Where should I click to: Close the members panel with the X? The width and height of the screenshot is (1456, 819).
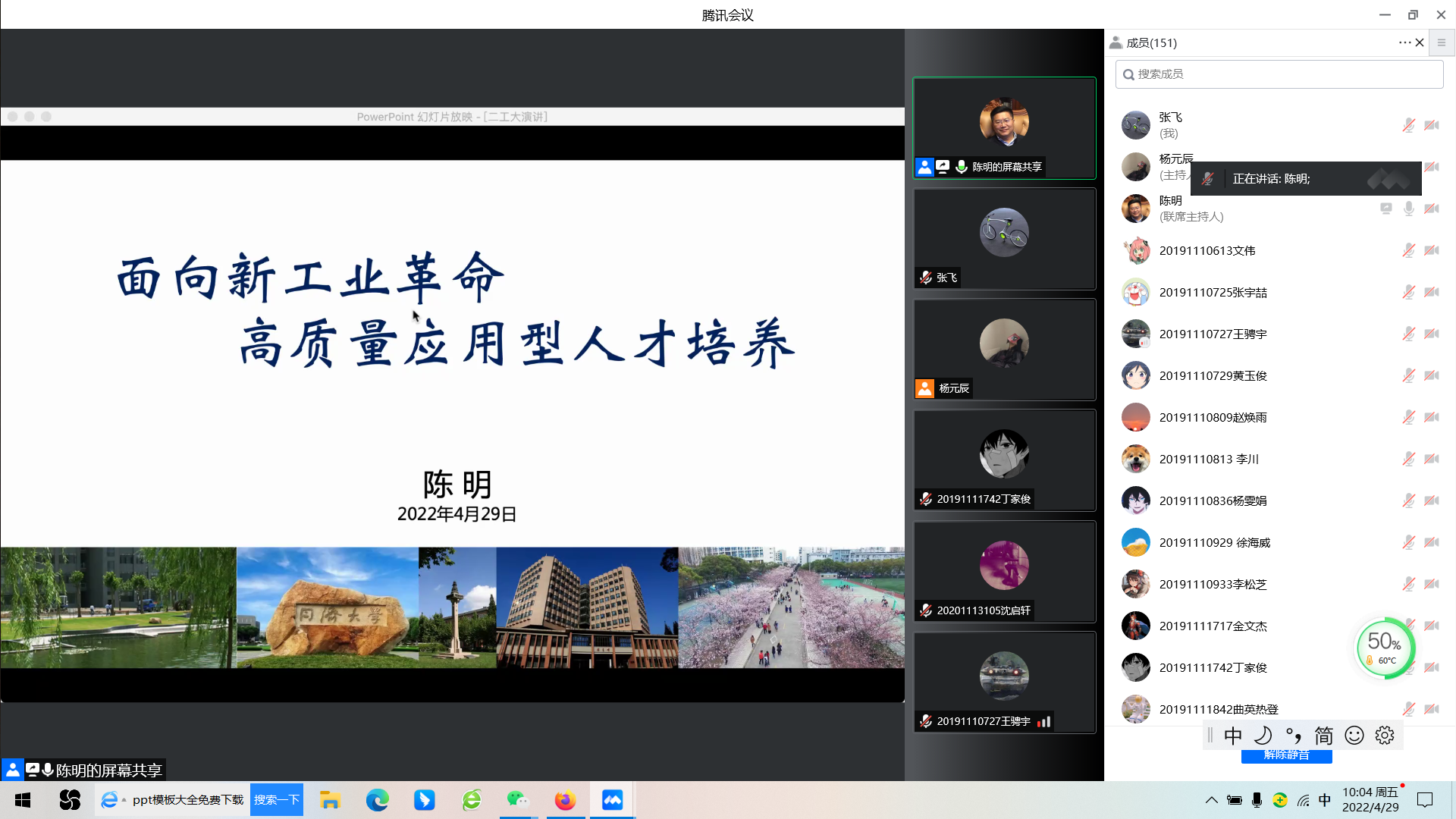tap(1420, 42)
